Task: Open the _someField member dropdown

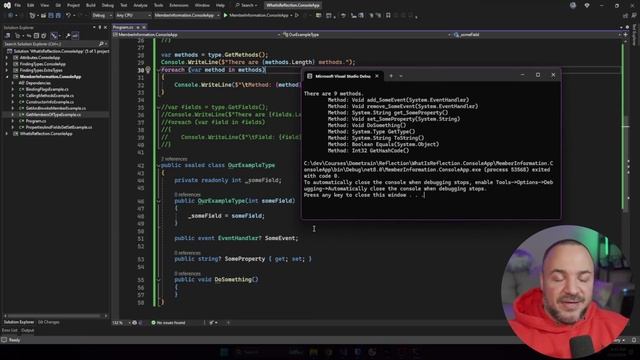Action: click(x=537, y=35)
